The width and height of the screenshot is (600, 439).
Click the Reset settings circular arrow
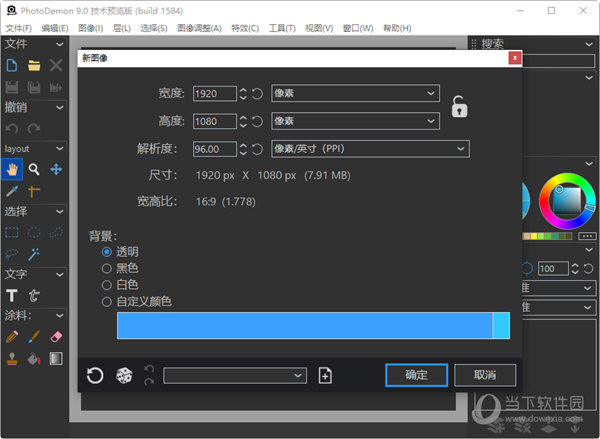click(95, 375)
